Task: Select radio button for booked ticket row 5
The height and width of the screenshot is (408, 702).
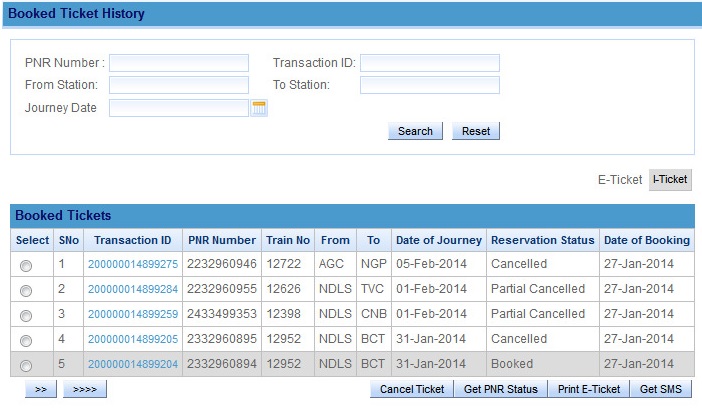Action: [x=26, y=366]
